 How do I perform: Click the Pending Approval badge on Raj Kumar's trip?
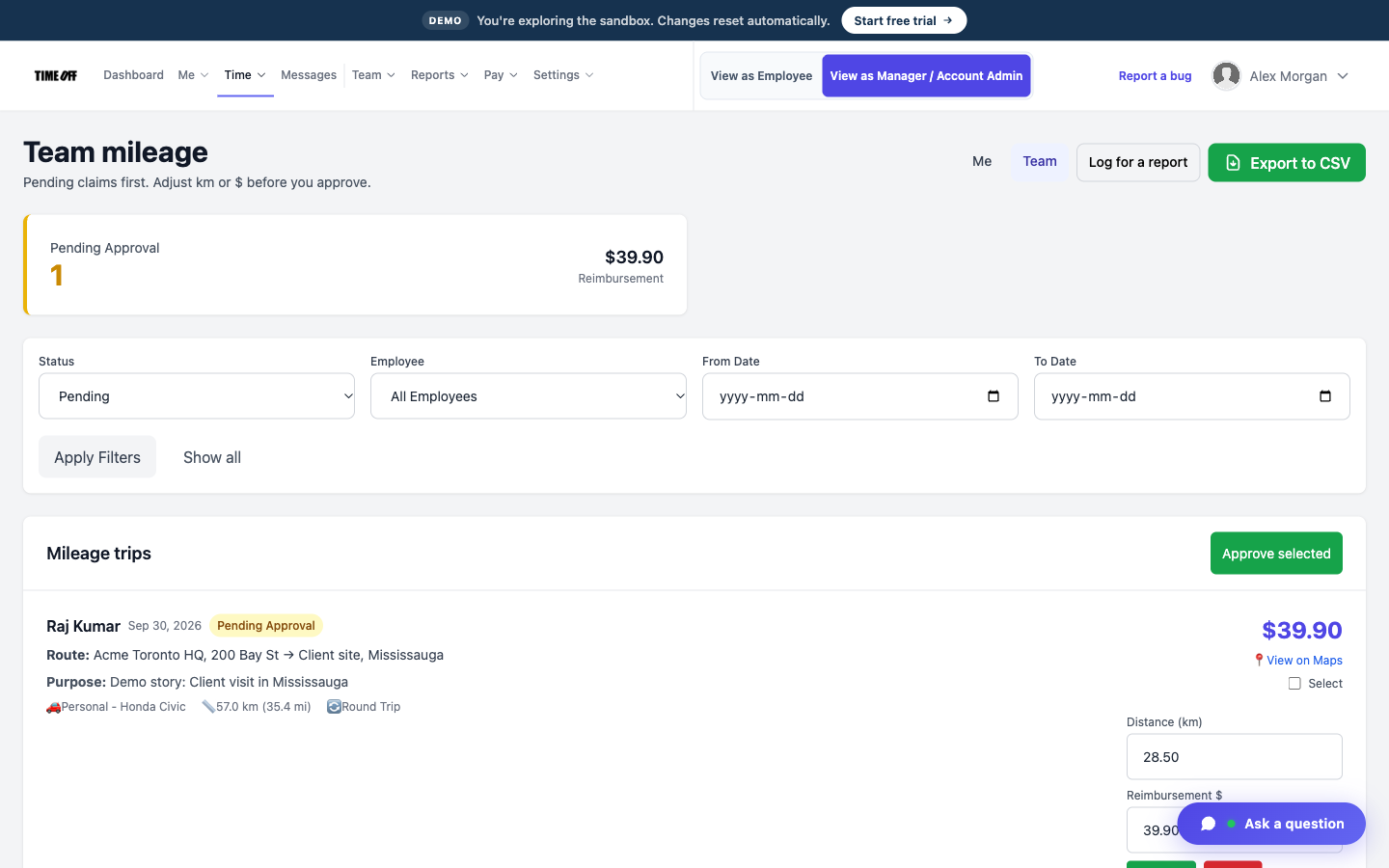click(266, 626)
